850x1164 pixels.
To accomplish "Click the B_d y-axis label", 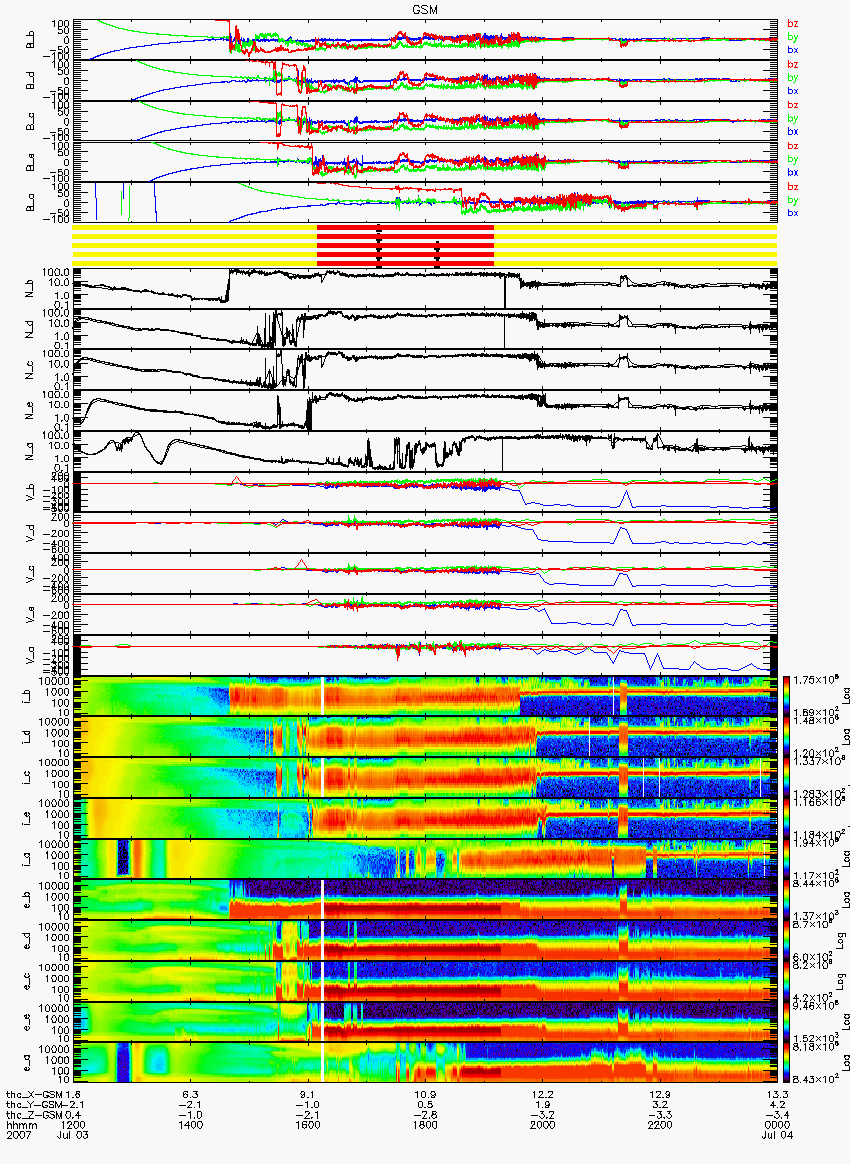I will (x=30, y=80).
